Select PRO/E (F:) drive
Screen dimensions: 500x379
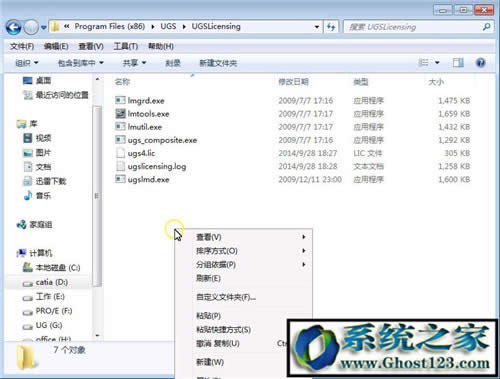(47, 311)
